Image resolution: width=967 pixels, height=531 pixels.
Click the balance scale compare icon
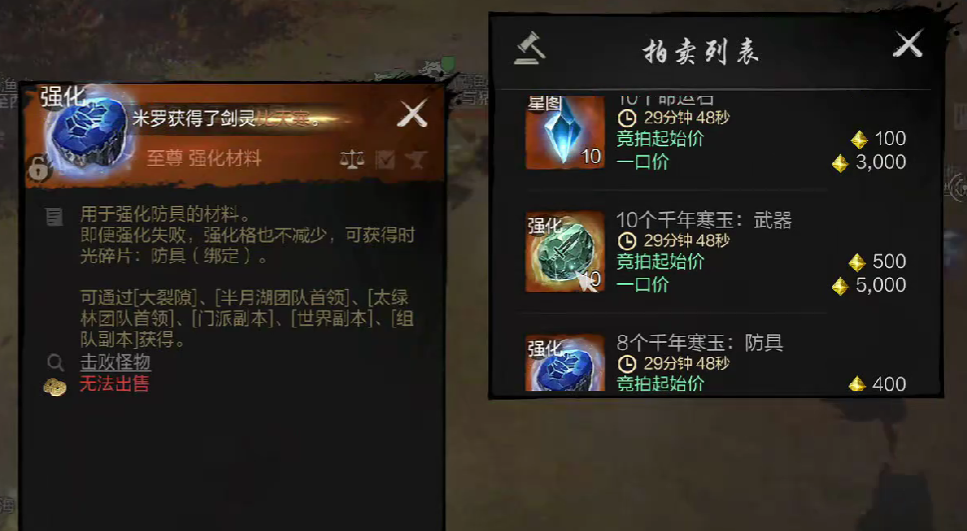point(352,160)
